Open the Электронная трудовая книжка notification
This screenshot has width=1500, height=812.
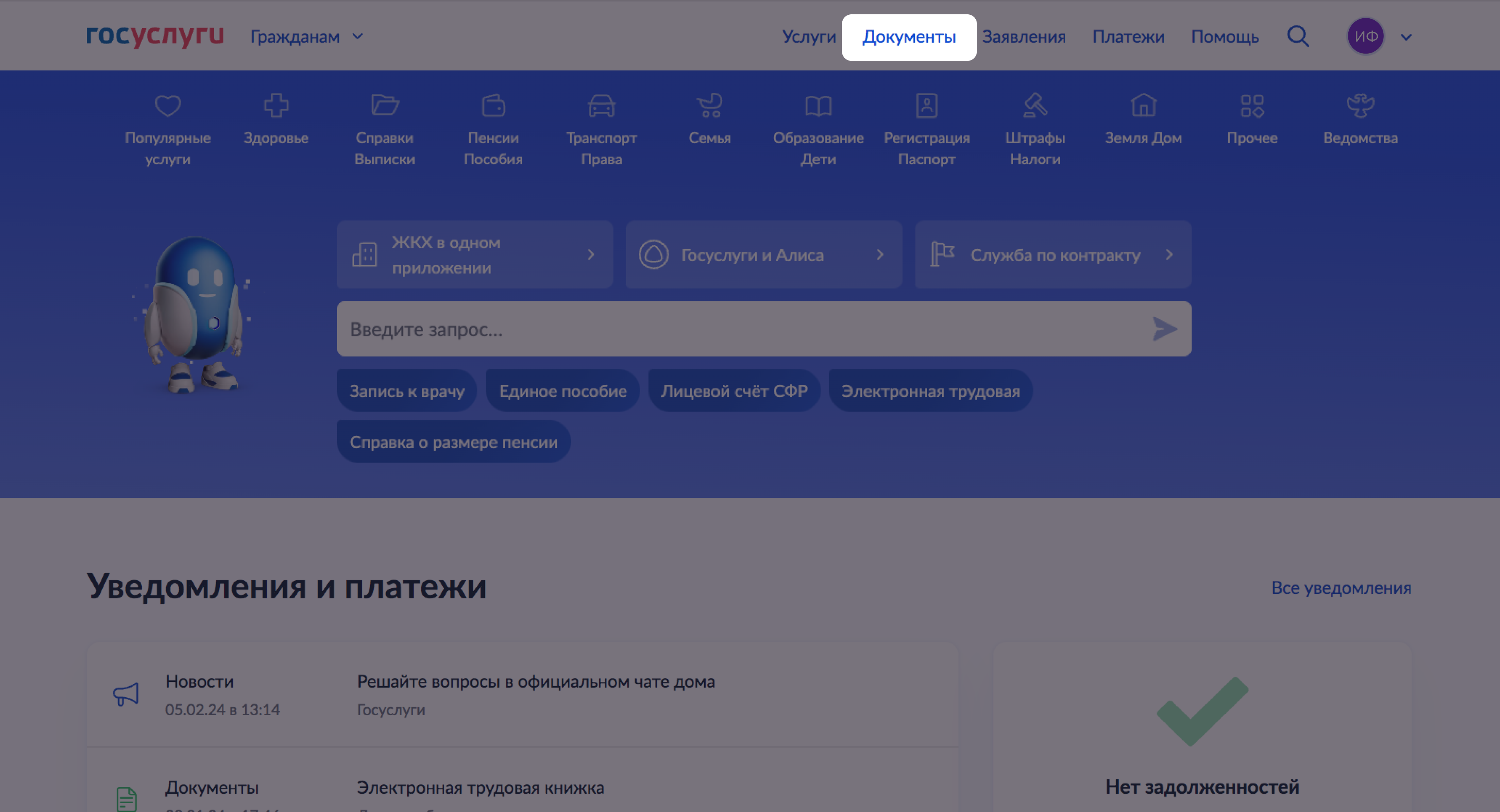[480, 788]
